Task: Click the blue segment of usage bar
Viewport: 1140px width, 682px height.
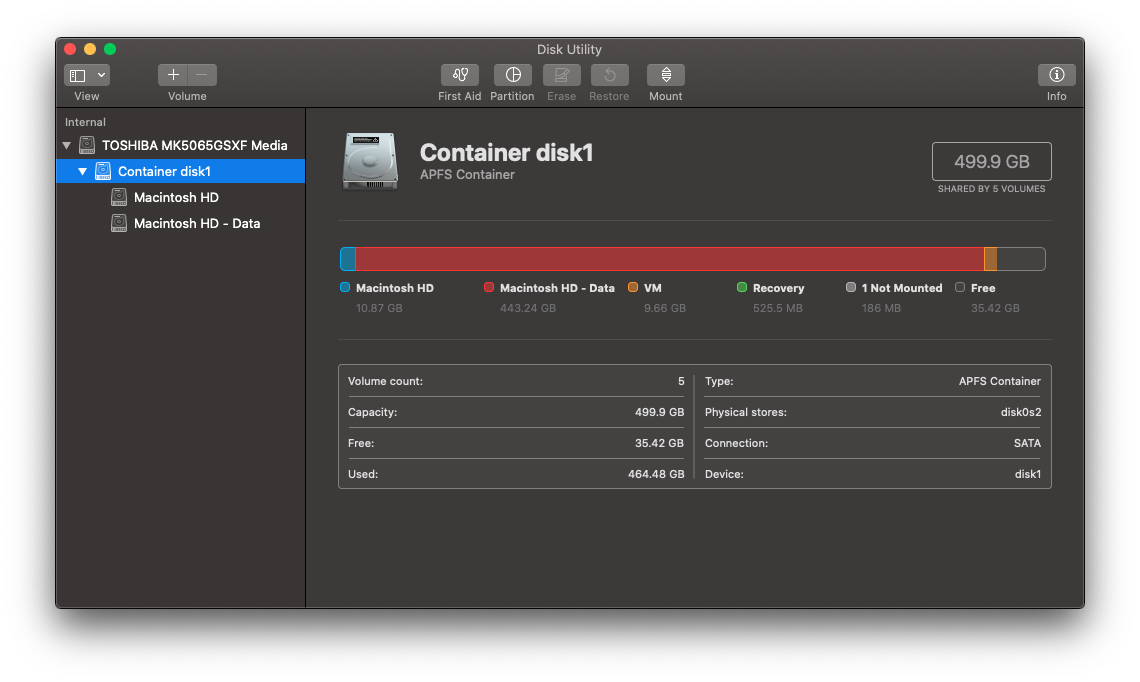Action: 348,259
